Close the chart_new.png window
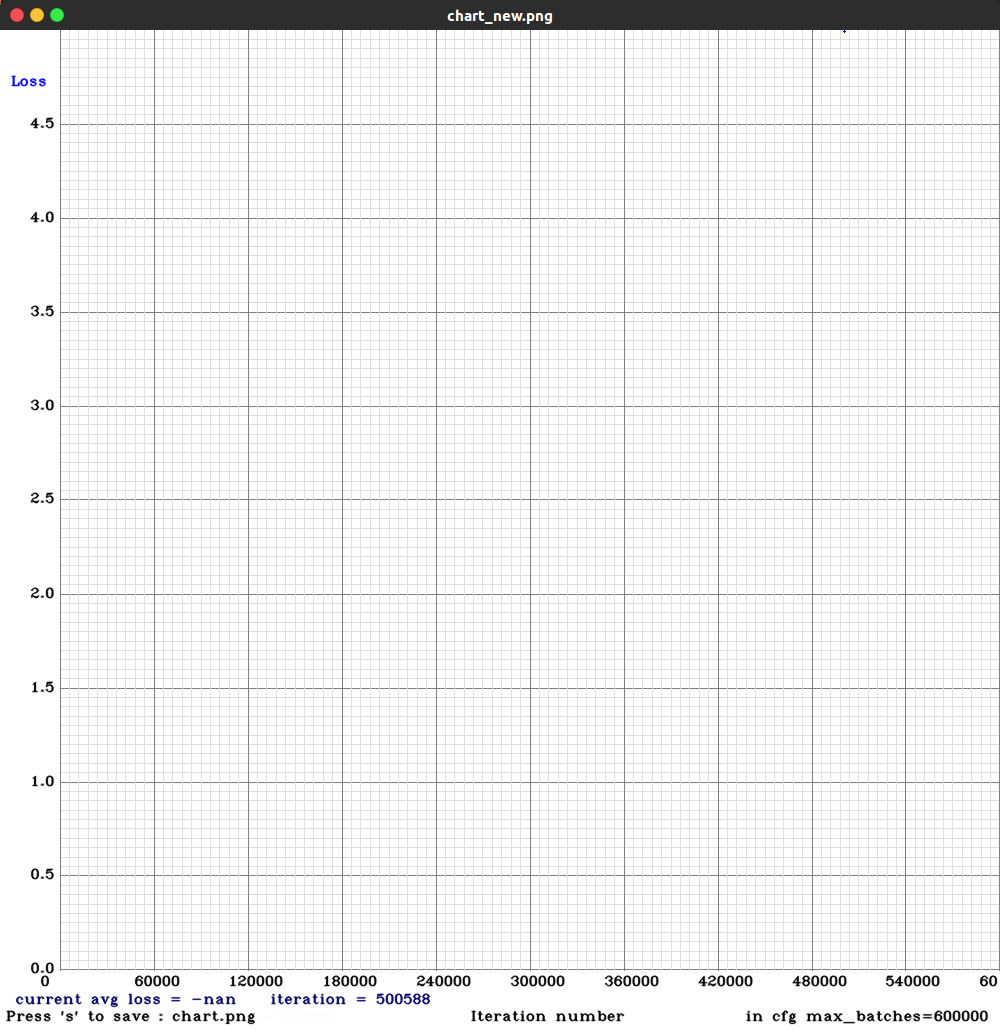The height and width of the screenshot is (1030, 1000). 17,15
